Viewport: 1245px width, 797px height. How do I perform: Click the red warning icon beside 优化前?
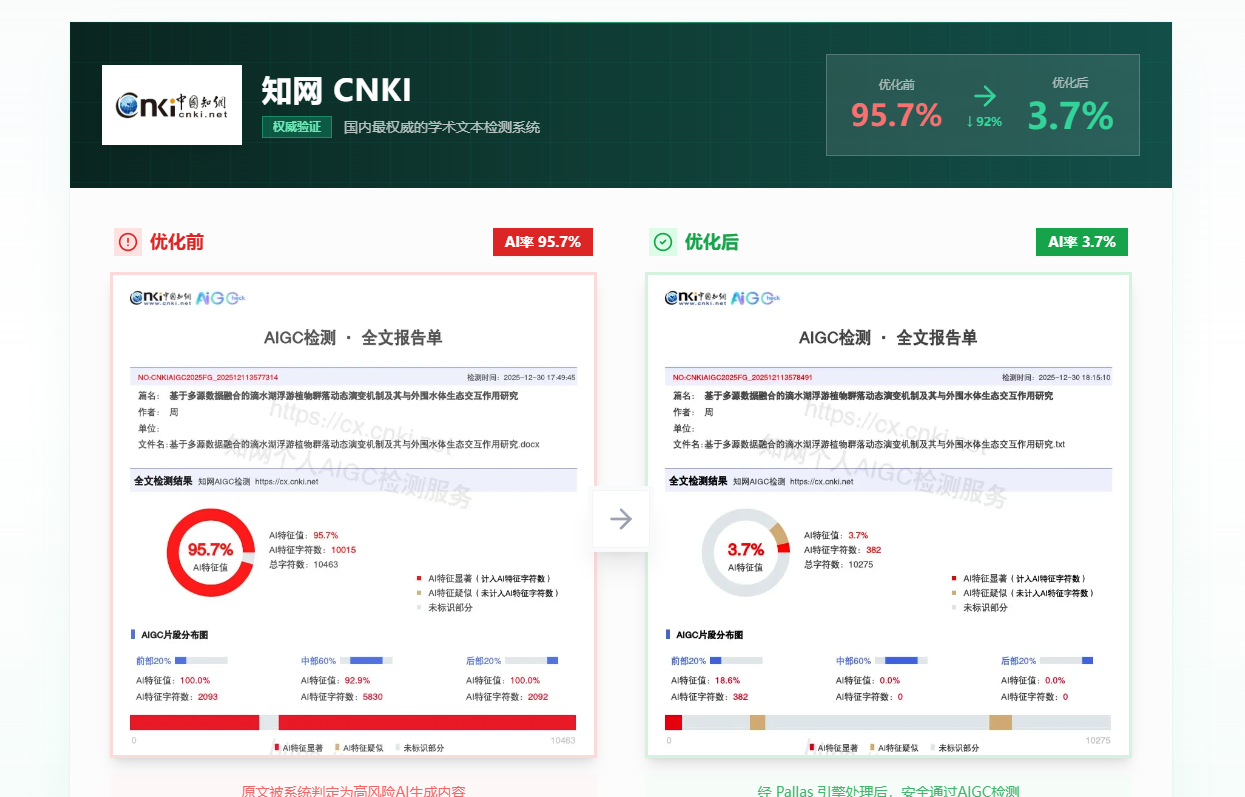[x=128, y=242]
